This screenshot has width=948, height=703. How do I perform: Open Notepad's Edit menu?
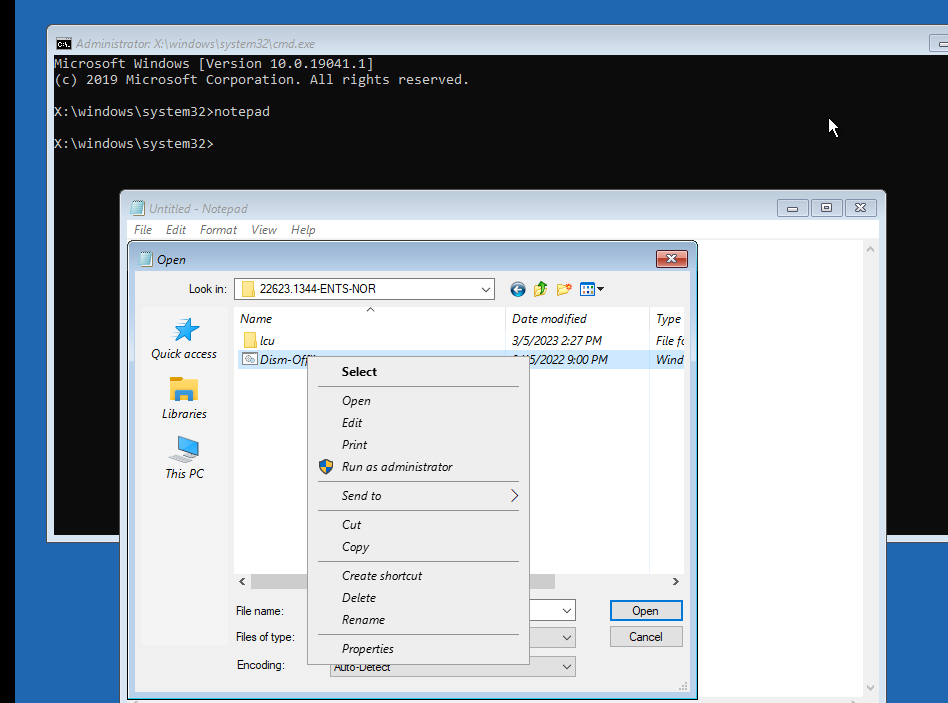pos(176,230)
